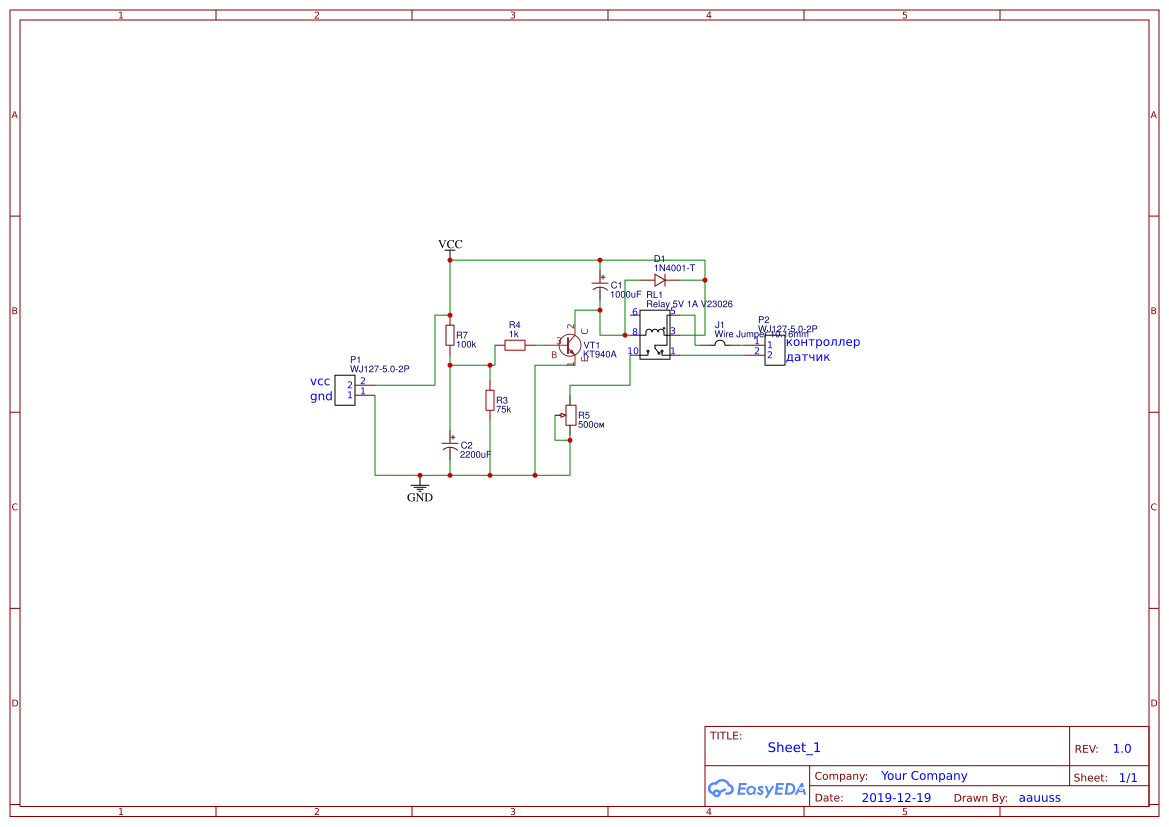Click the 'Sheet_1' title text
1169x827 pixels.
[x=794, y=747]
